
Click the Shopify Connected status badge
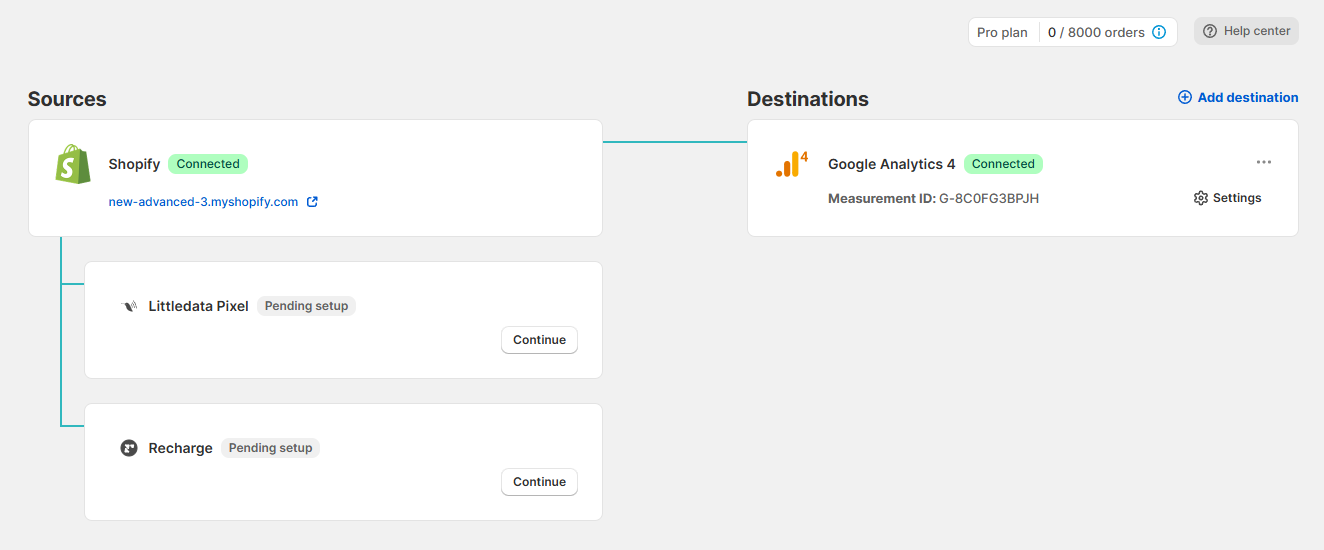tap(208, 164)
